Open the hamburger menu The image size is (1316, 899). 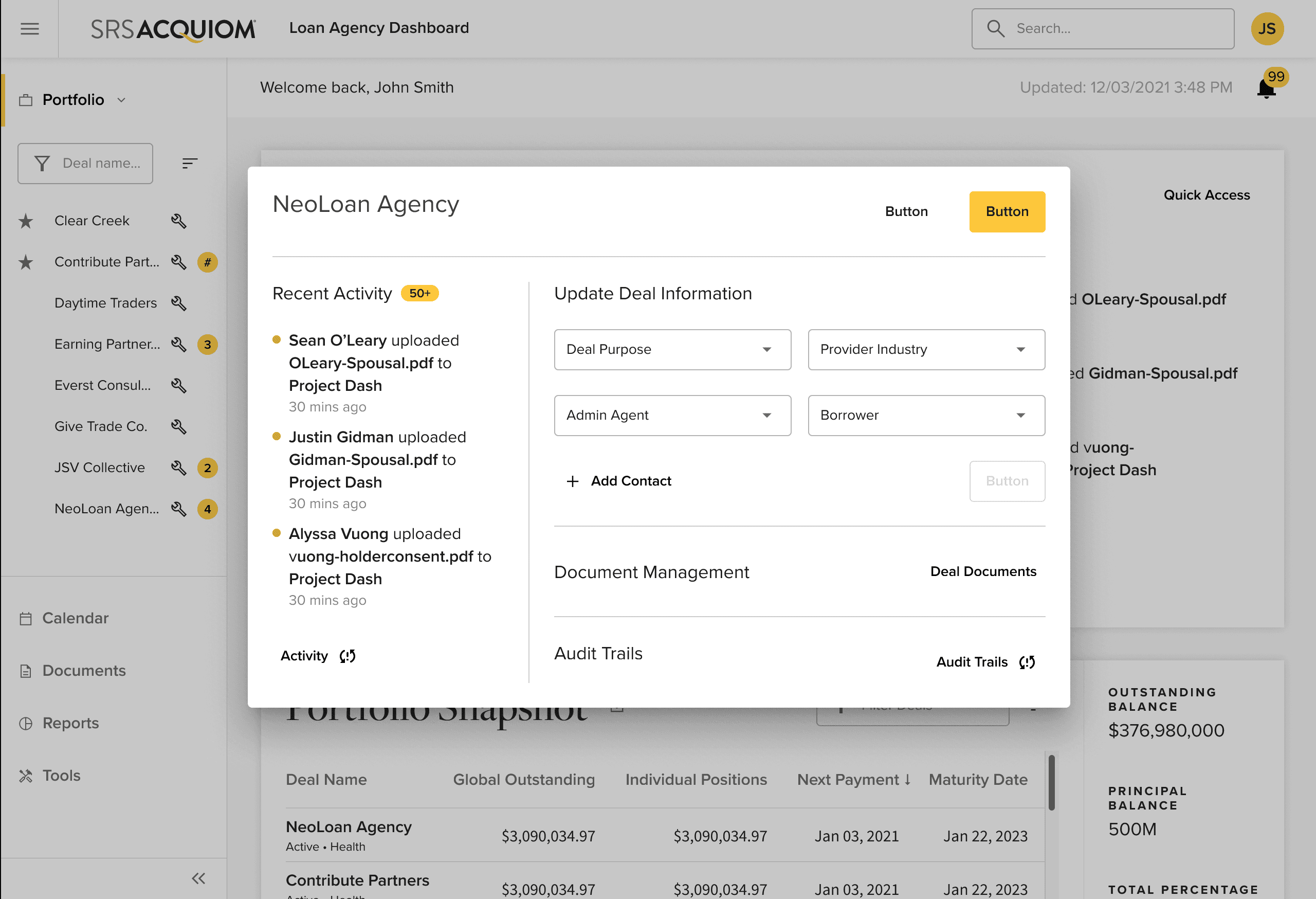coord(29,28)
